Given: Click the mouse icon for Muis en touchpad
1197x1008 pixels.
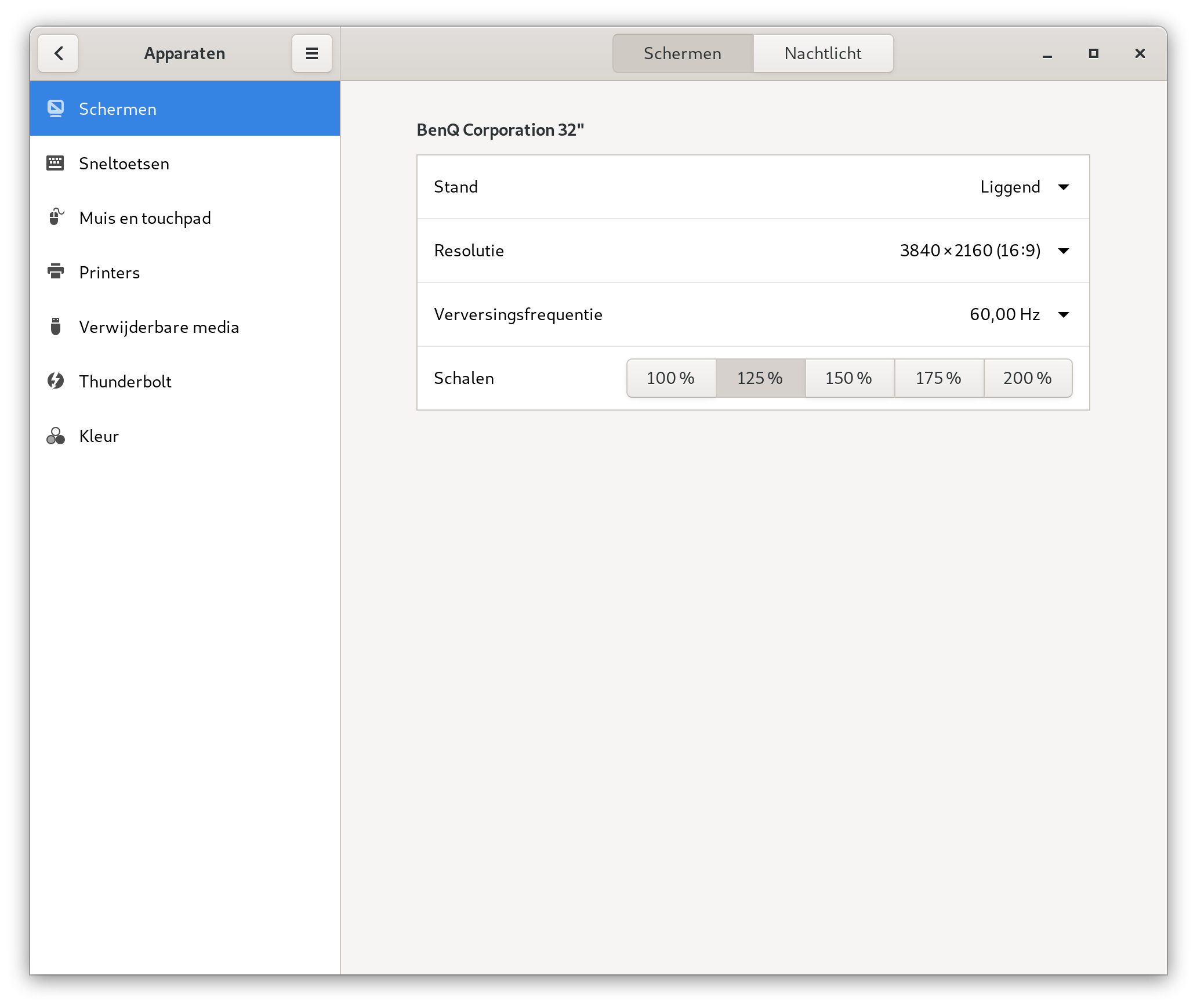Looking at the screenshot, I should click(x=56, y=217).
